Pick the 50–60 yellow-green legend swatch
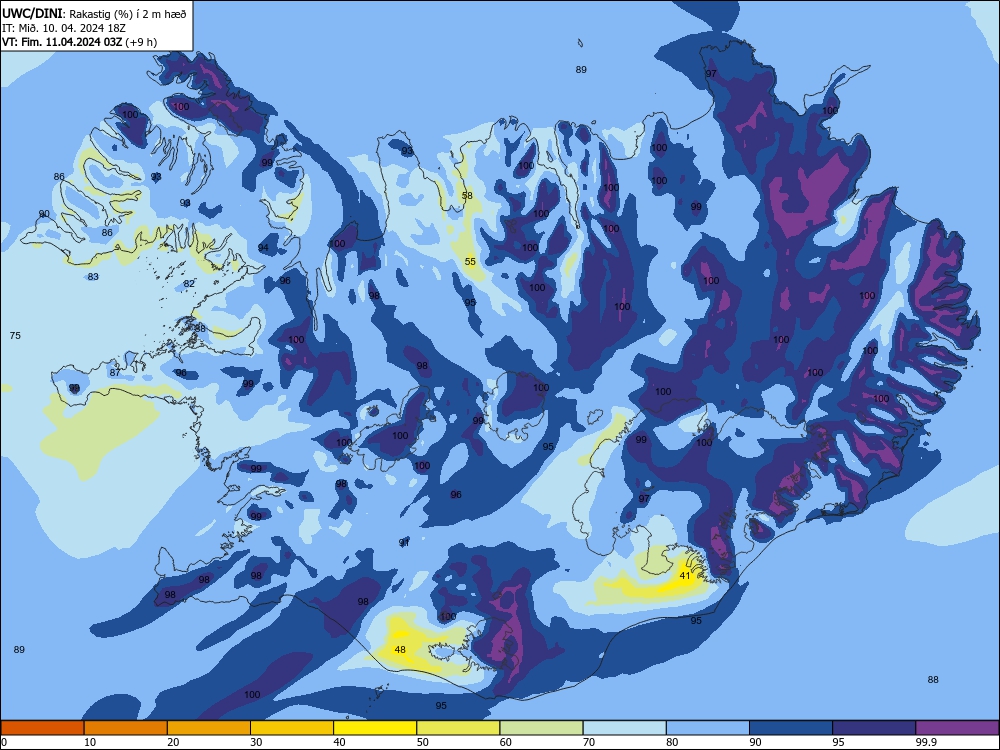Image resolution: width=1000 pixels, height=750 pixels. point(458,728)
